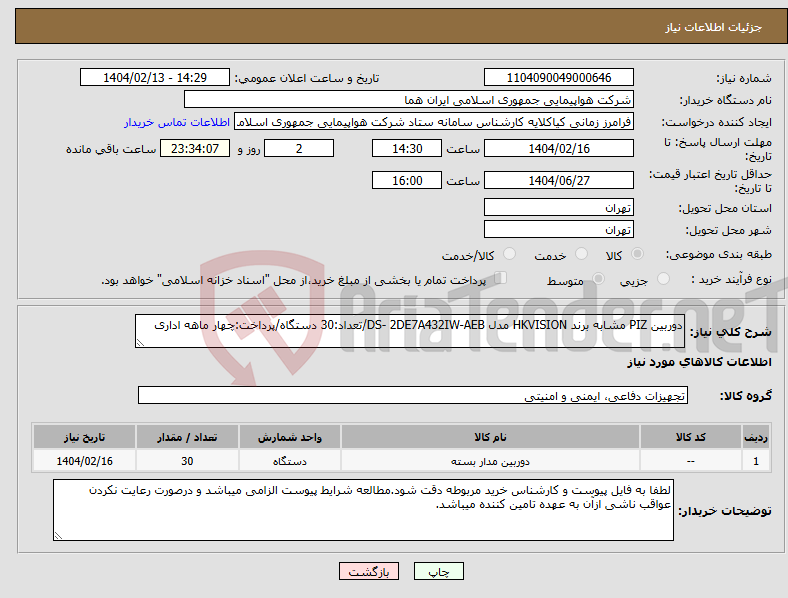
Task: Toggle the اسناد خزانه اسلامی payment checkbox
Action: click(x=501, y=278)
